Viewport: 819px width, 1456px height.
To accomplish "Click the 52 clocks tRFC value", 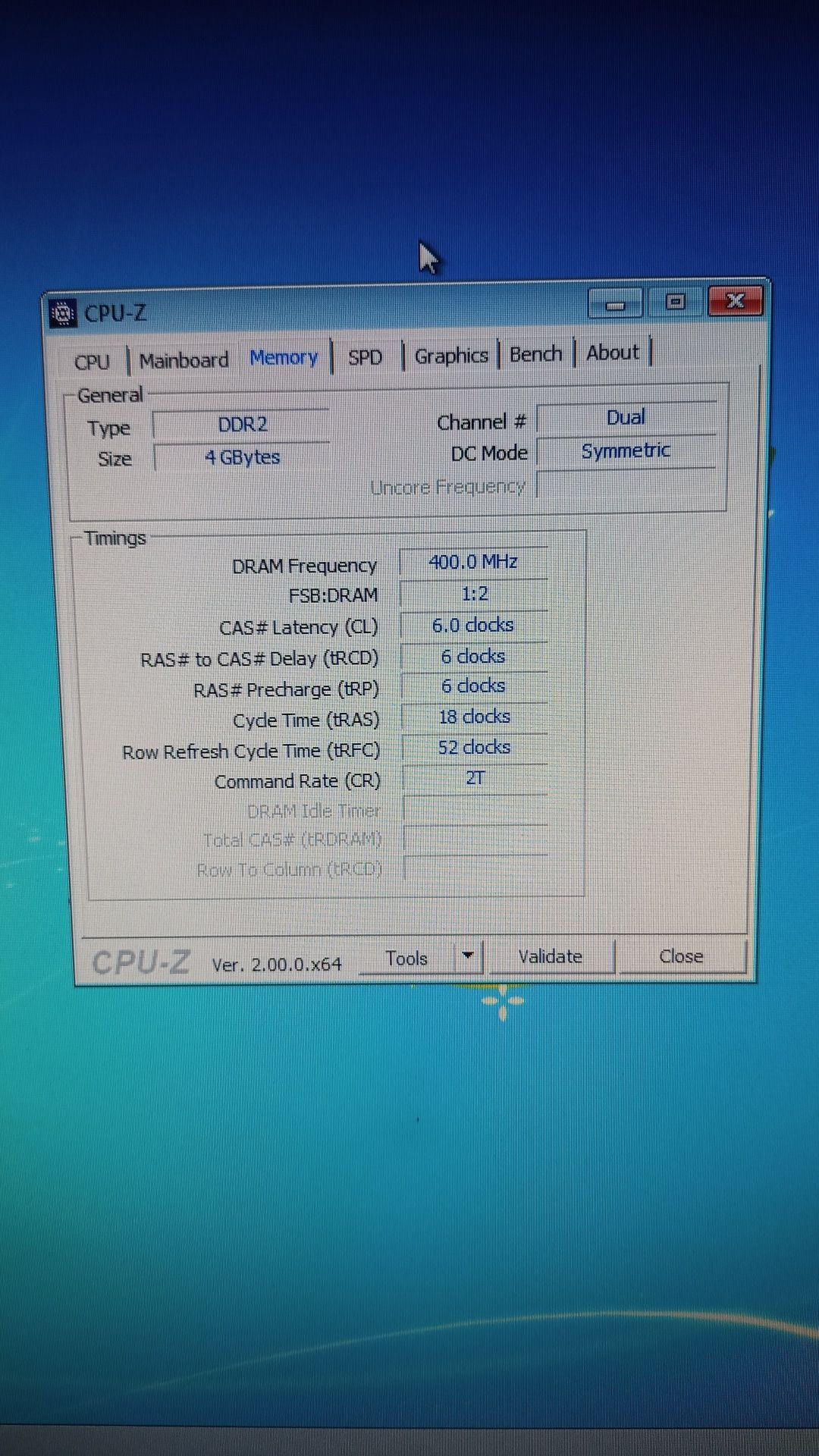I will [x=474, y=748].
